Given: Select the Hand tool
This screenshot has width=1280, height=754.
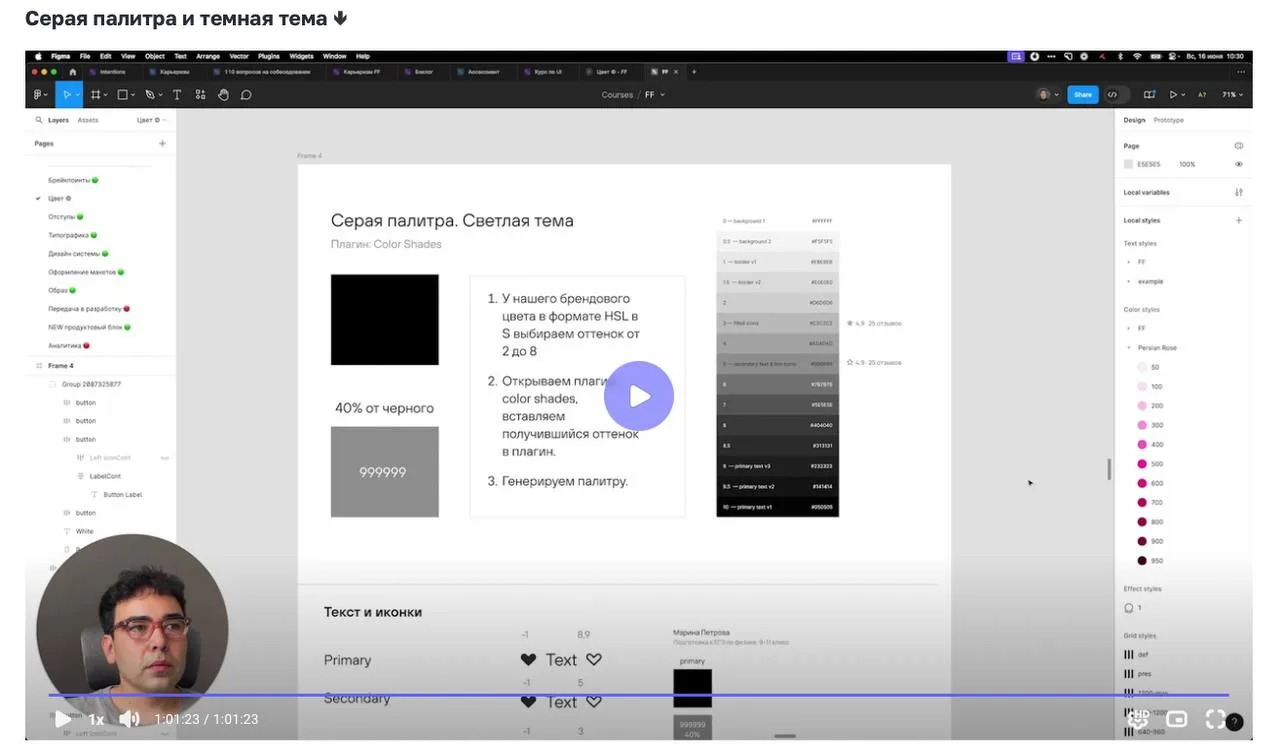Looking at the screenshot, I should 223,94.
